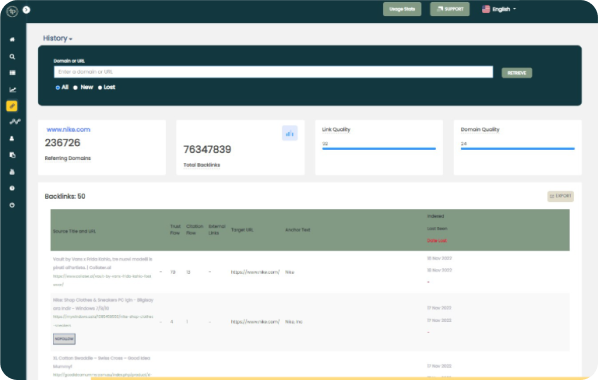Click the bar chart icon in the Total Backlinks card

pyautogui.click(x=290, y=133)
